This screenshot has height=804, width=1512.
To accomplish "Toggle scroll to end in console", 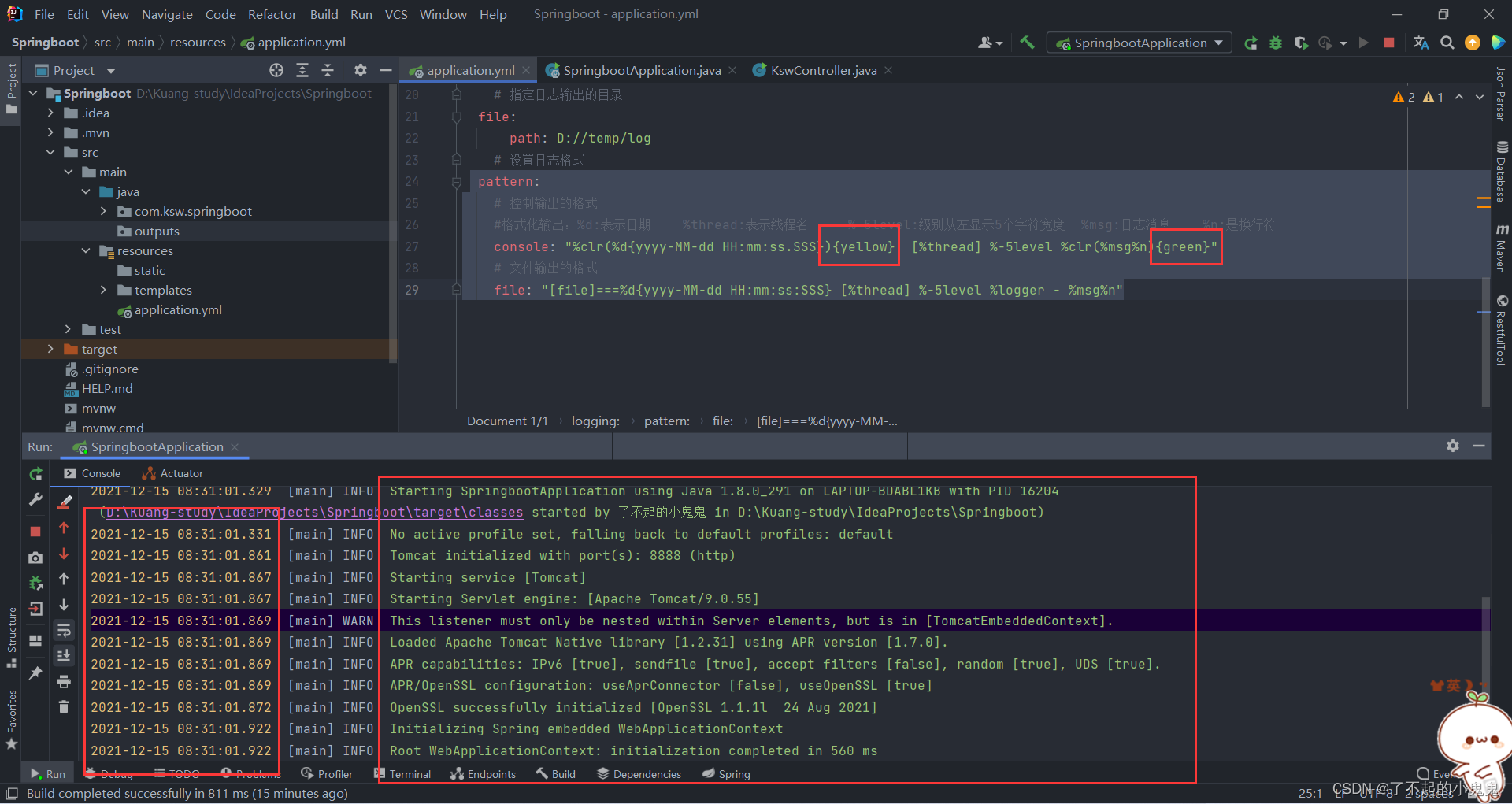I will [64, 655].
